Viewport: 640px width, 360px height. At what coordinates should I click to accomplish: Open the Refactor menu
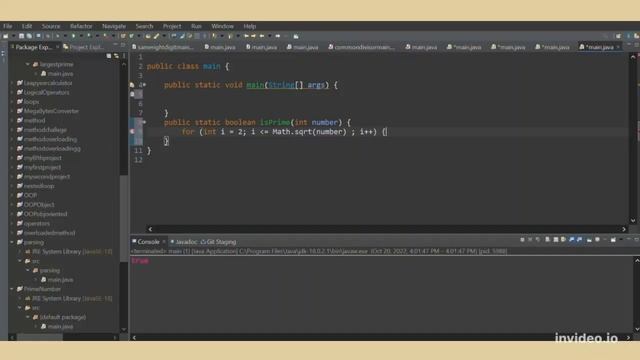click(81, 26)
